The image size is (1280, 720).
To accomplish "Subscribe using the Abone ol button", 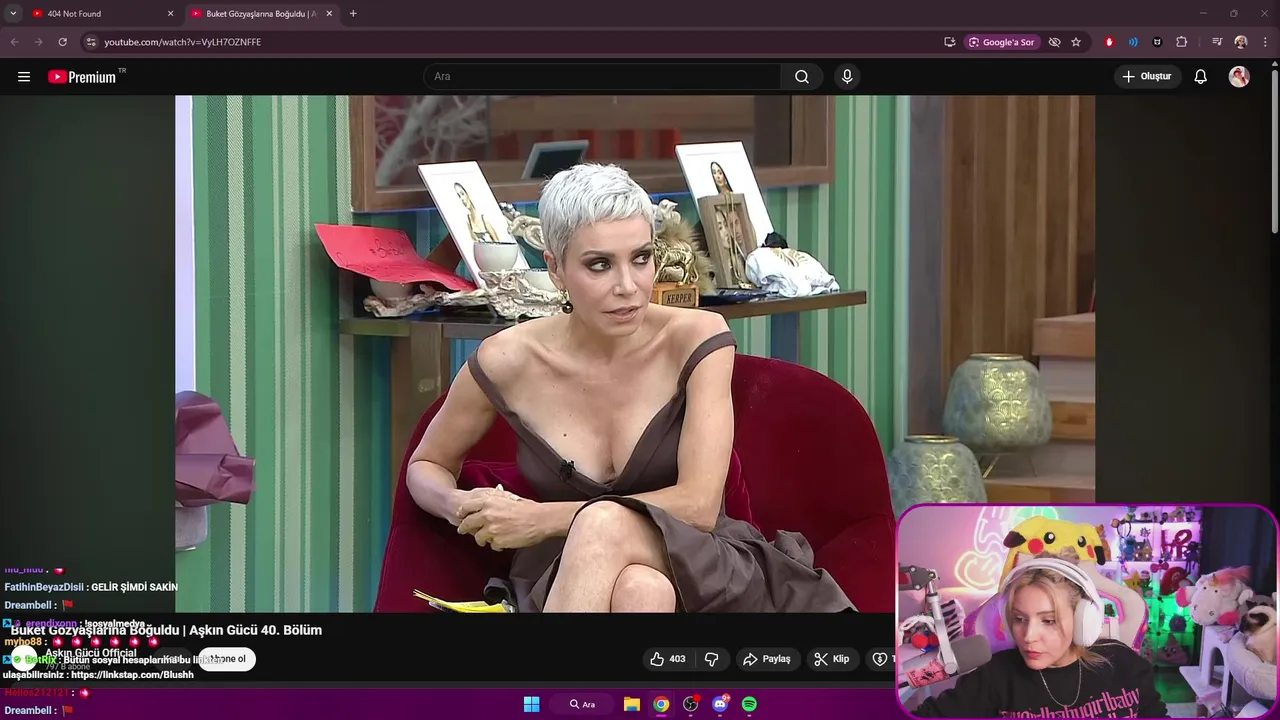I will [227, 659].
